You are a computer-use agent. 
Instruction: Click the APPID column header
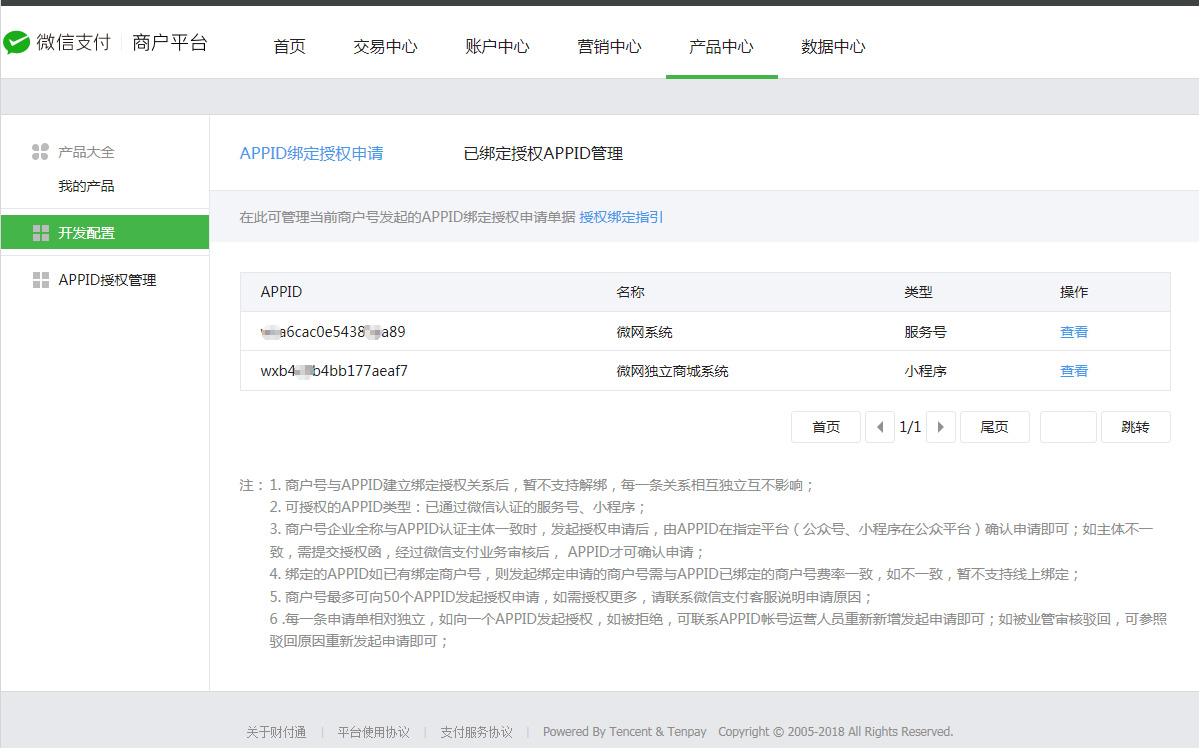tap(281, 292)
